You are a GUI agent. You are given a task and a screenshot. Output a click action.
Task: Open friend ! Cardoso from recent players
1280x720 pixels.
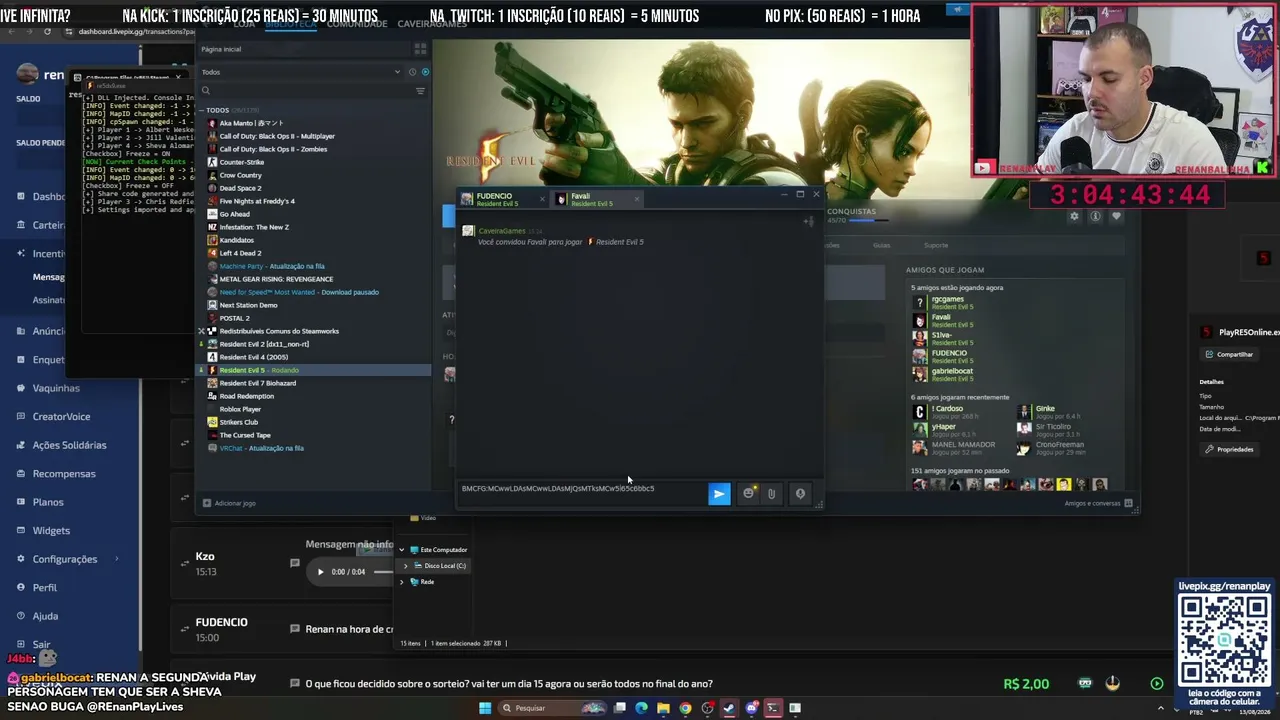(940, 411)
